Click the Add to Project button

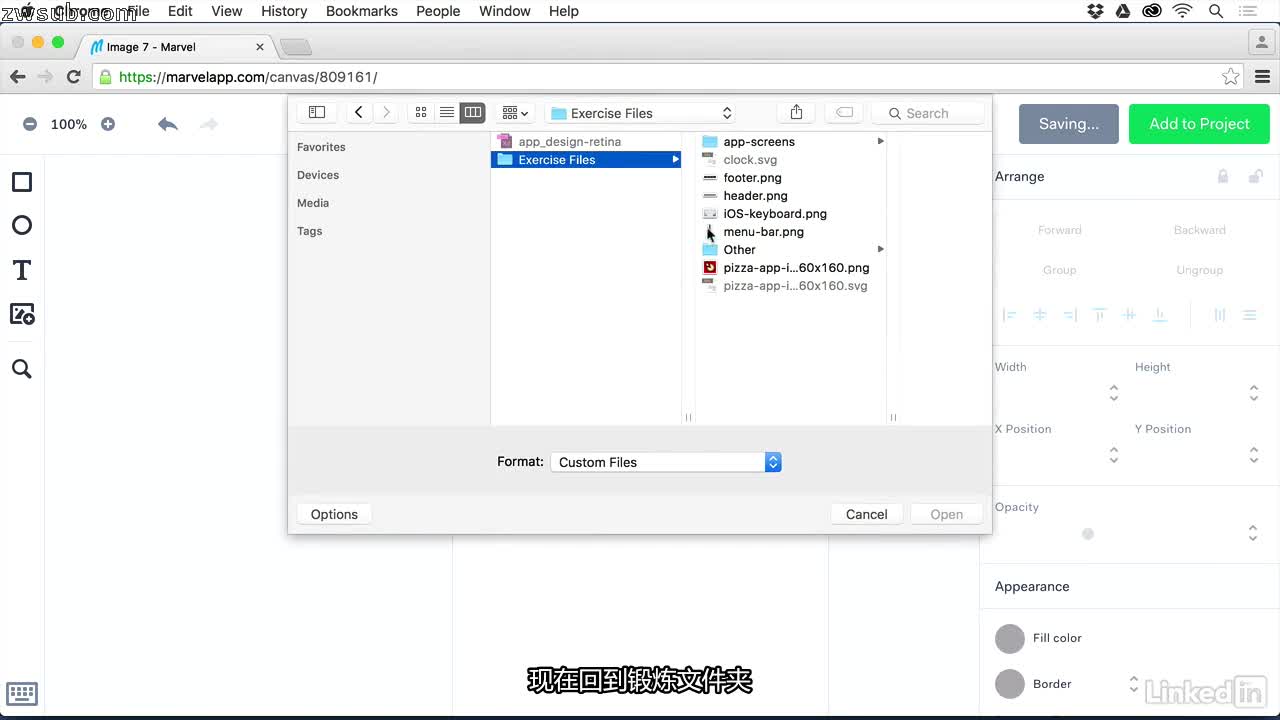pos(1199,124)
